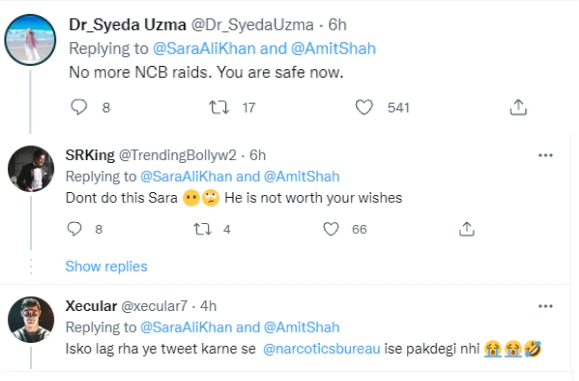Screen dimensions: 579x381
Task: Open SRKing's profile avatar
Action: 31,169
